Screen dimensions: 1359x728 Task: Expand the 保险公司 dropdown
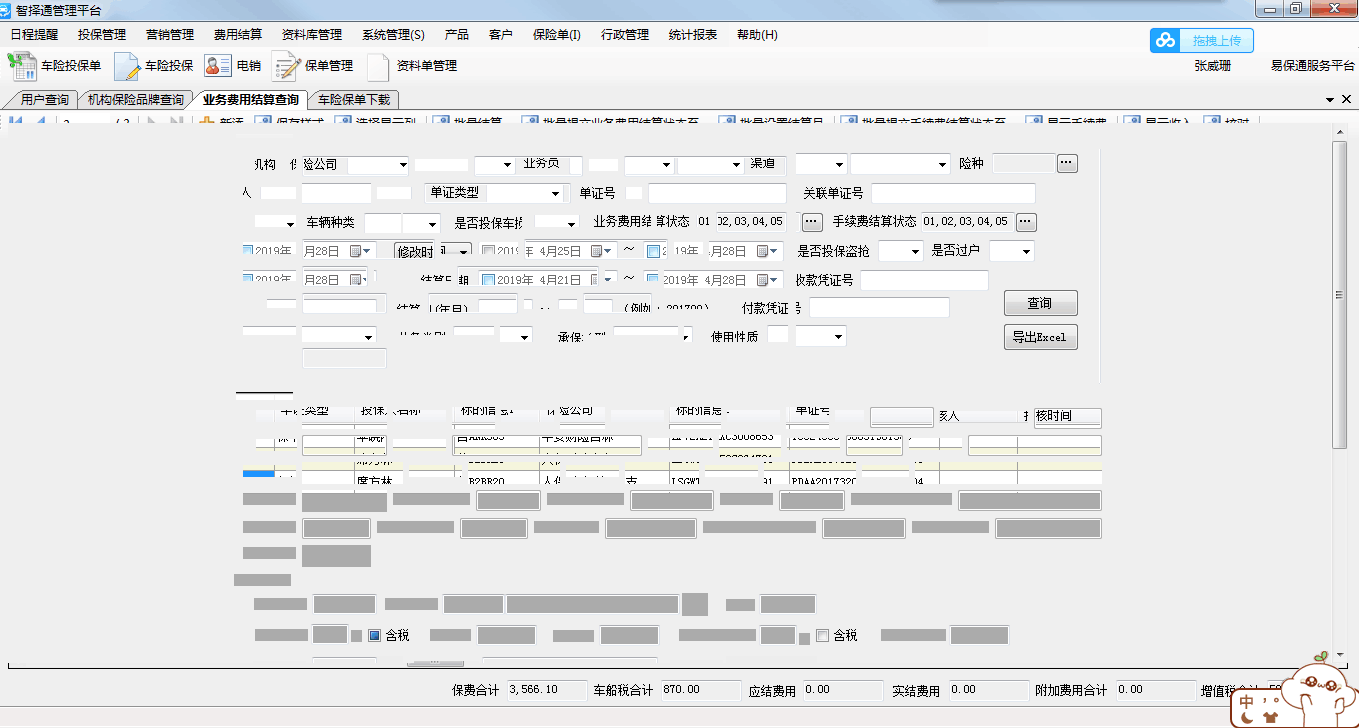402,164
